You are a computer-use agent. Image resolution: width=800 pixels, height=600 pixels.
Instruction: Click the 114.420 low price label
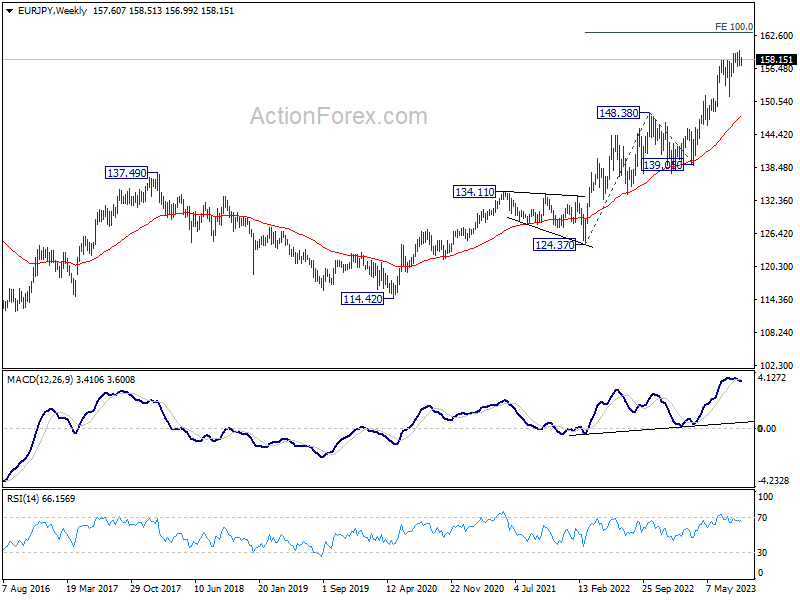click(362, 299)
